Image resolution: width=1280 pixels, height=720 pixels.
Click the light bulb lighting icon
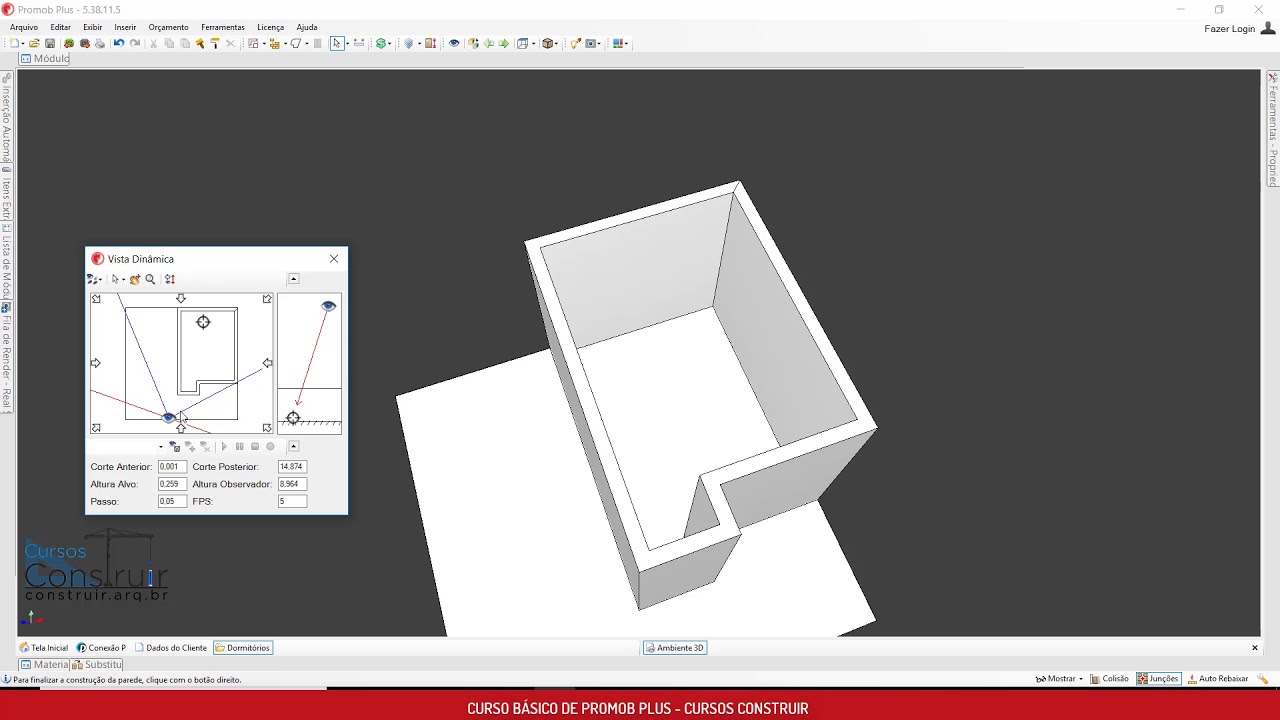point(575,43)
